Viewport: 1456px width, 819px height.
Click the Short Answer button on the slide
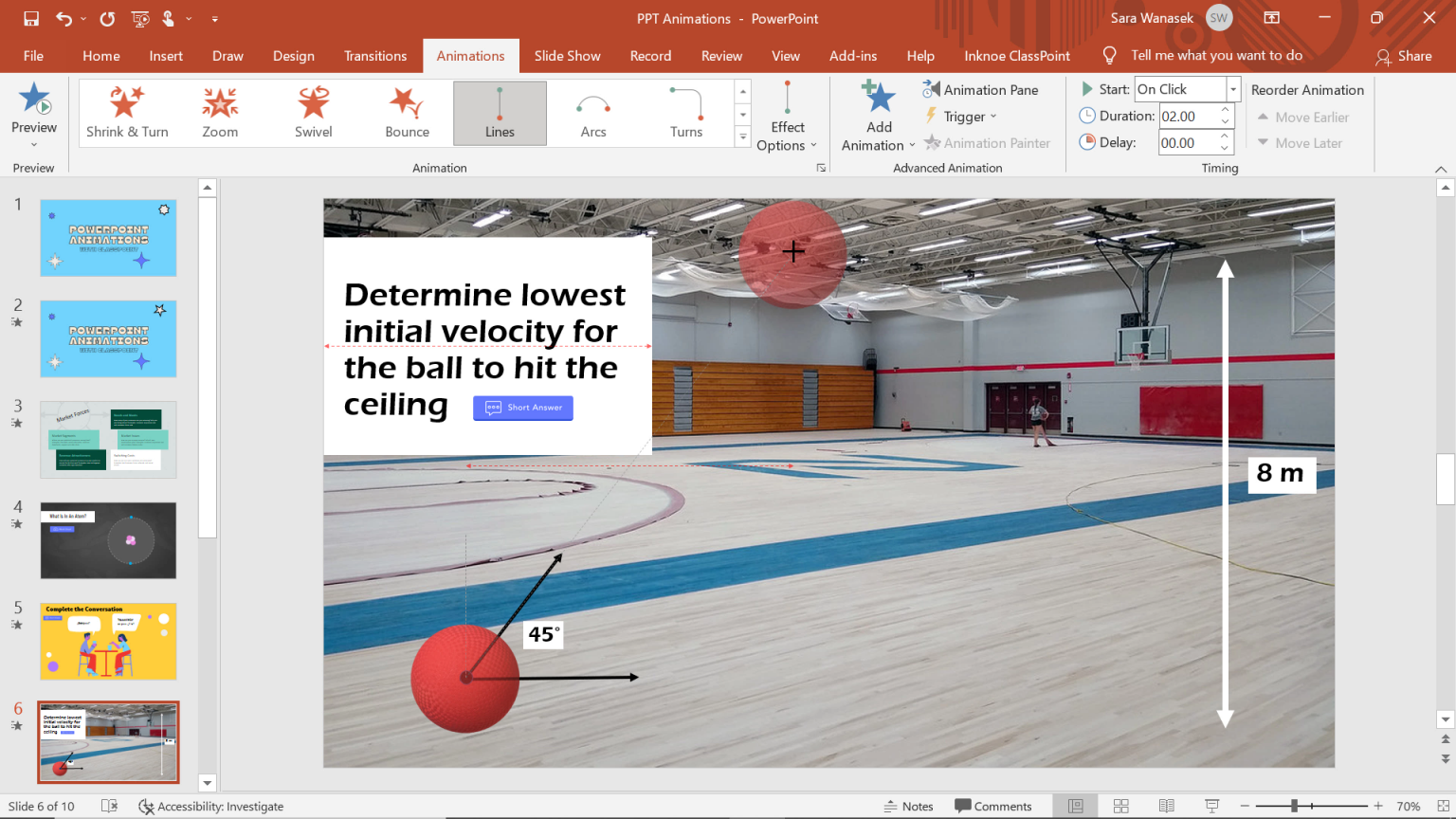click(522, 408)
